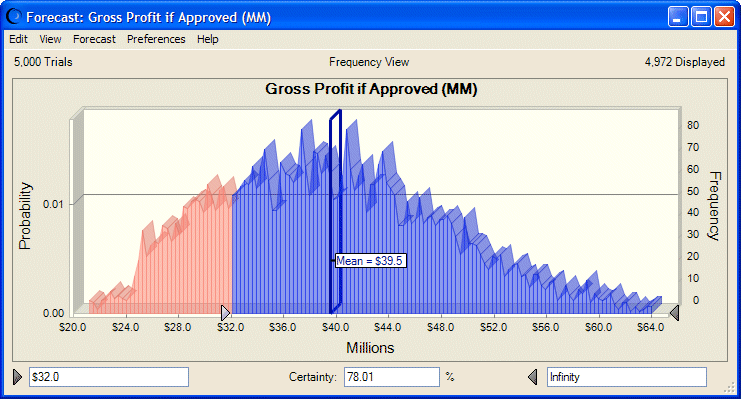Maximize the Forecast window

click(701, 17)
